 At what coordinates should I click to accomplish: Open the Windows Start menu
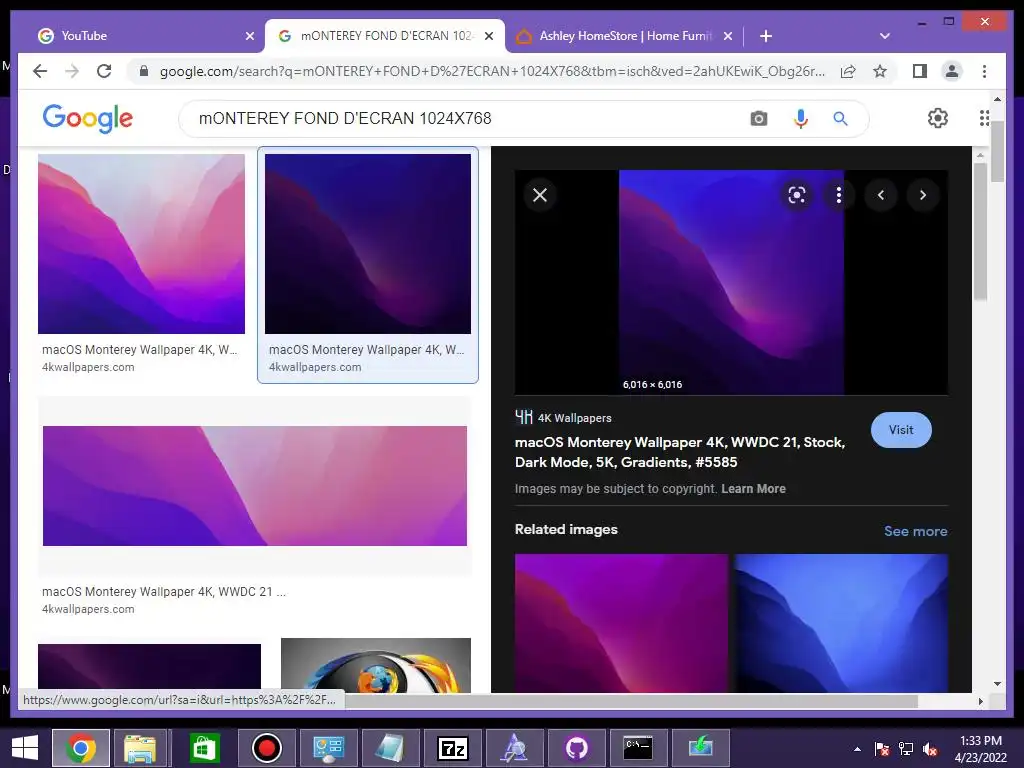point(25,748)
